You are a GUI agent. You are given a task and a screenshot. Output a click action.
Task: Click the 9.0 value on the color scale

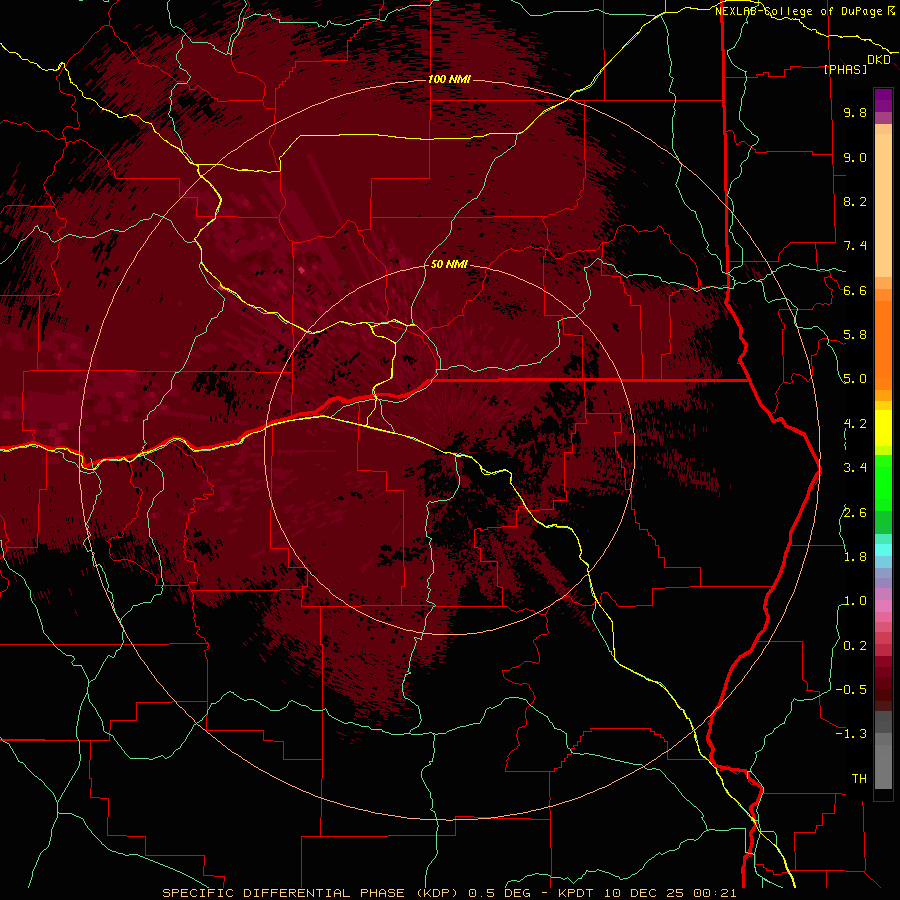click(x=855, y=157)
